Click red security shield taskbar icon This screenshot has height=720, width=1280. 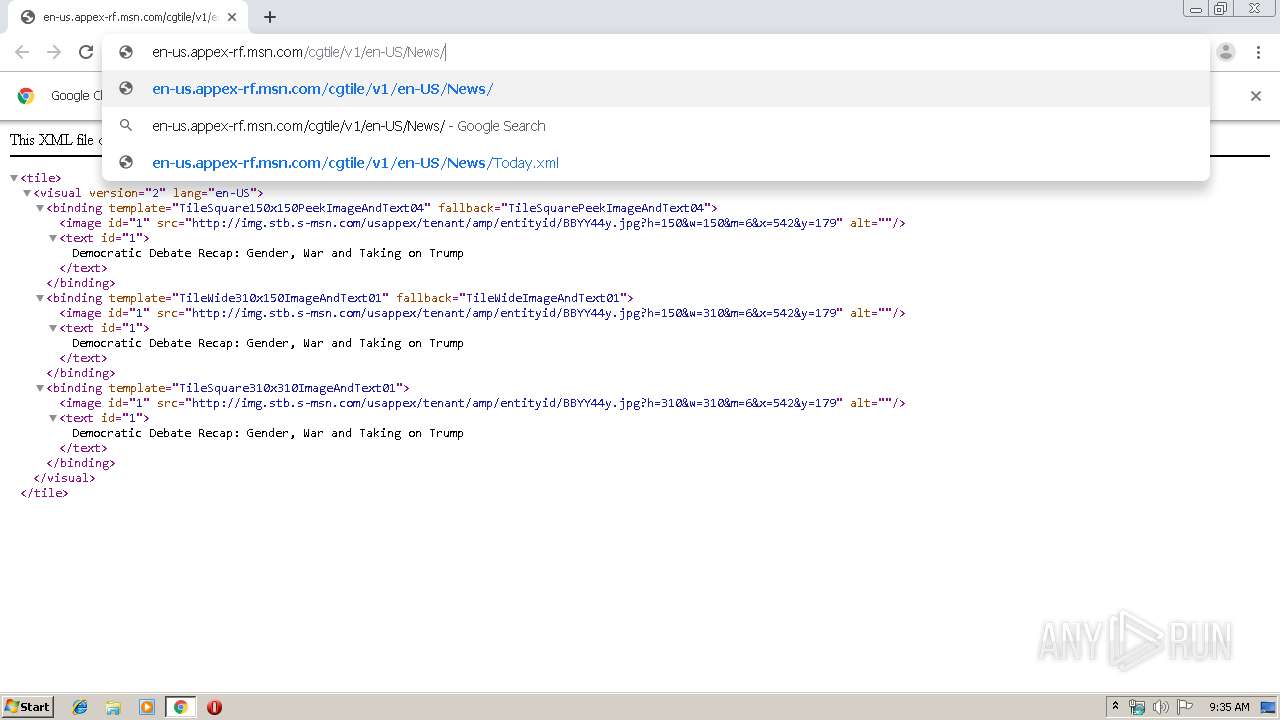[x=214, y=707]
